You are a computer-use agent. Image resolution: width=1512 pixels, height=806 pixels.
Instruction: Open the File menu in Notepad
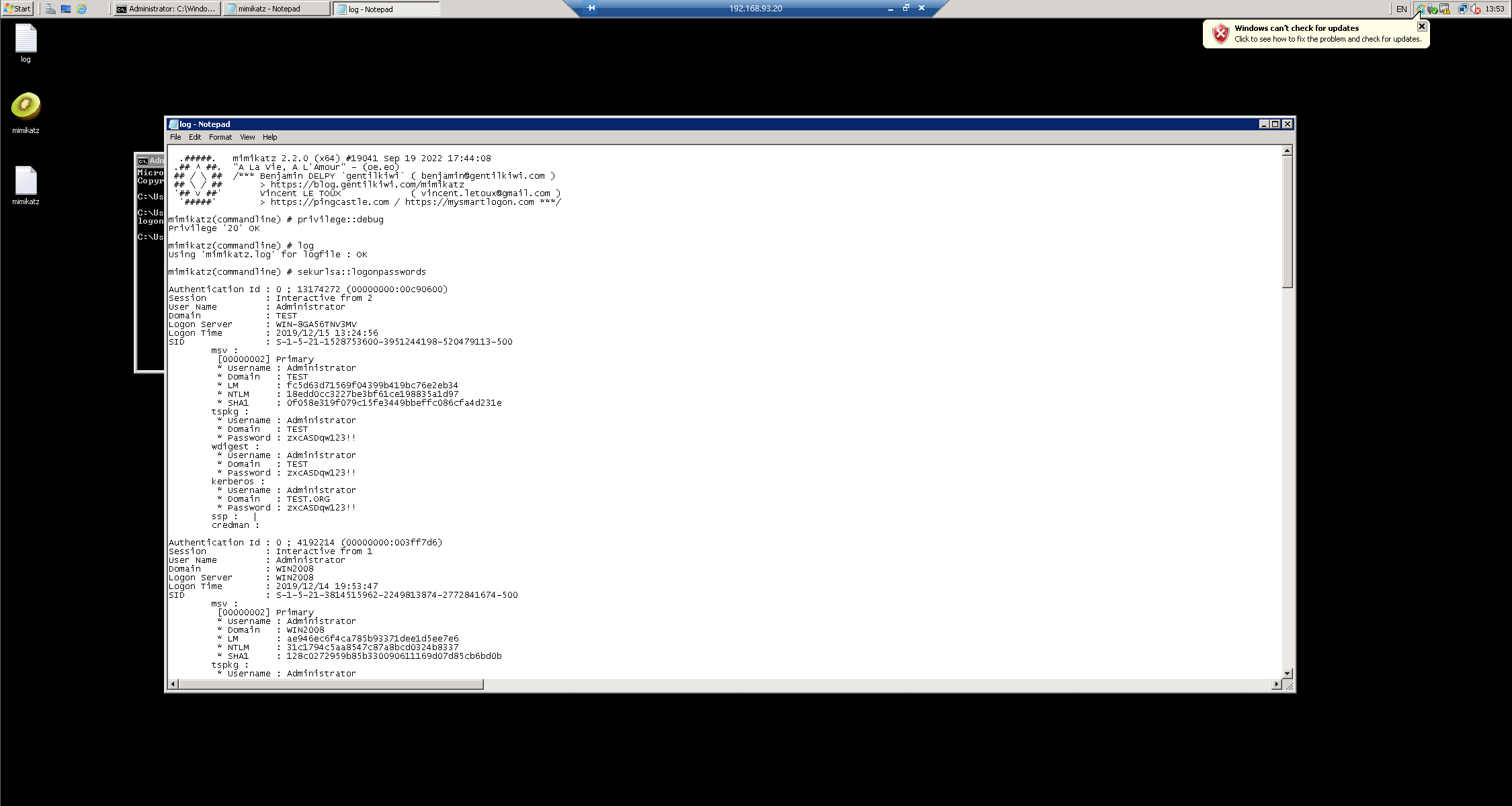coord(175,137)
